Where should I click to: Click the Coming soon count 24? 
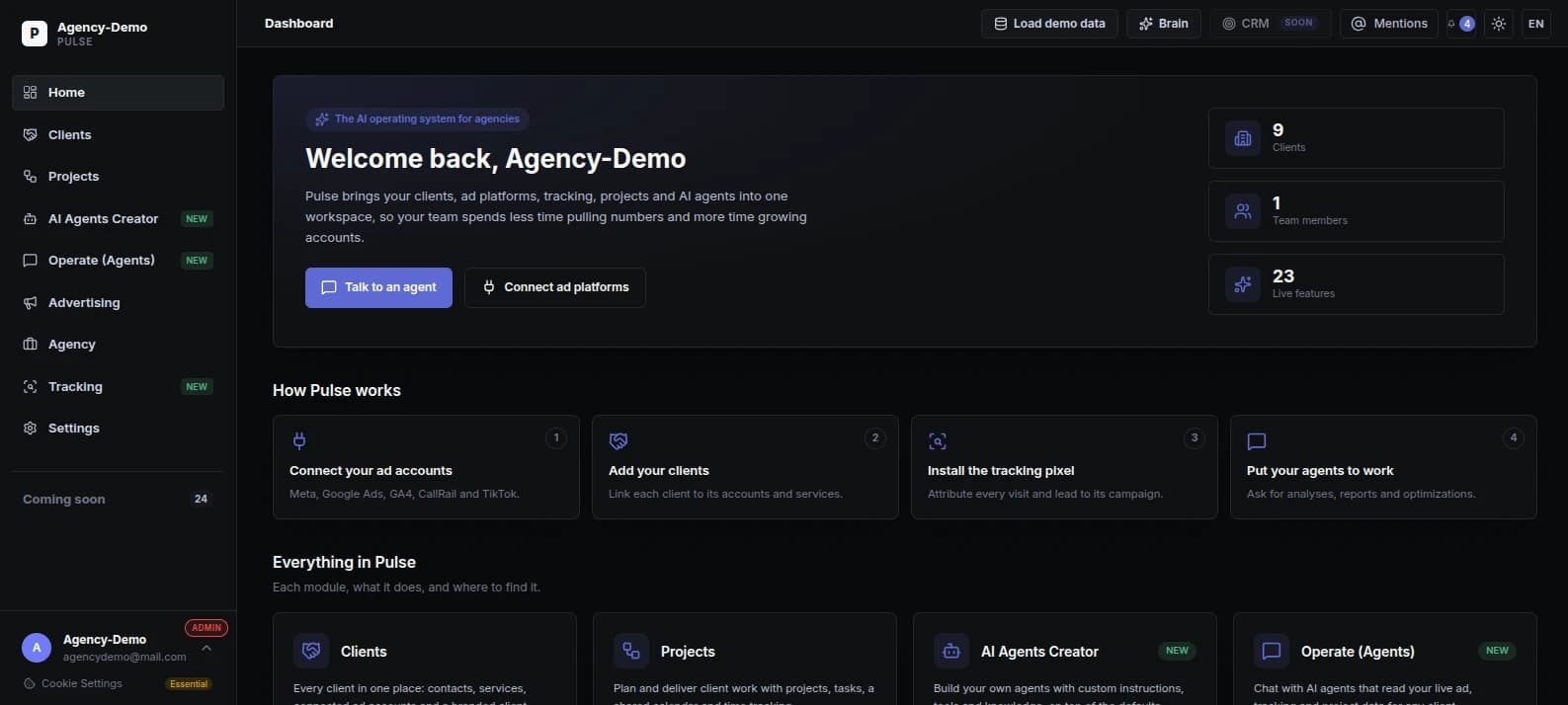pos(201,499)
